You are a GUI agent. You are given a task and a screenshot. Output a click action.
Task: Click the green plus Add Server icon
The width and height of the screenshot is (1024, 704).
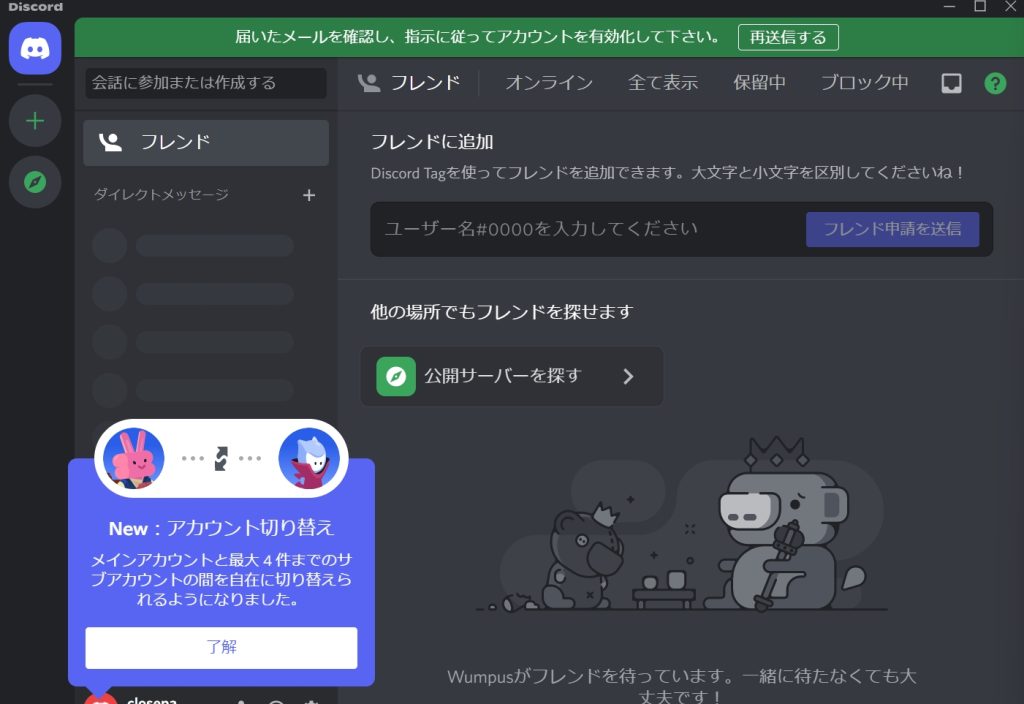35,121
